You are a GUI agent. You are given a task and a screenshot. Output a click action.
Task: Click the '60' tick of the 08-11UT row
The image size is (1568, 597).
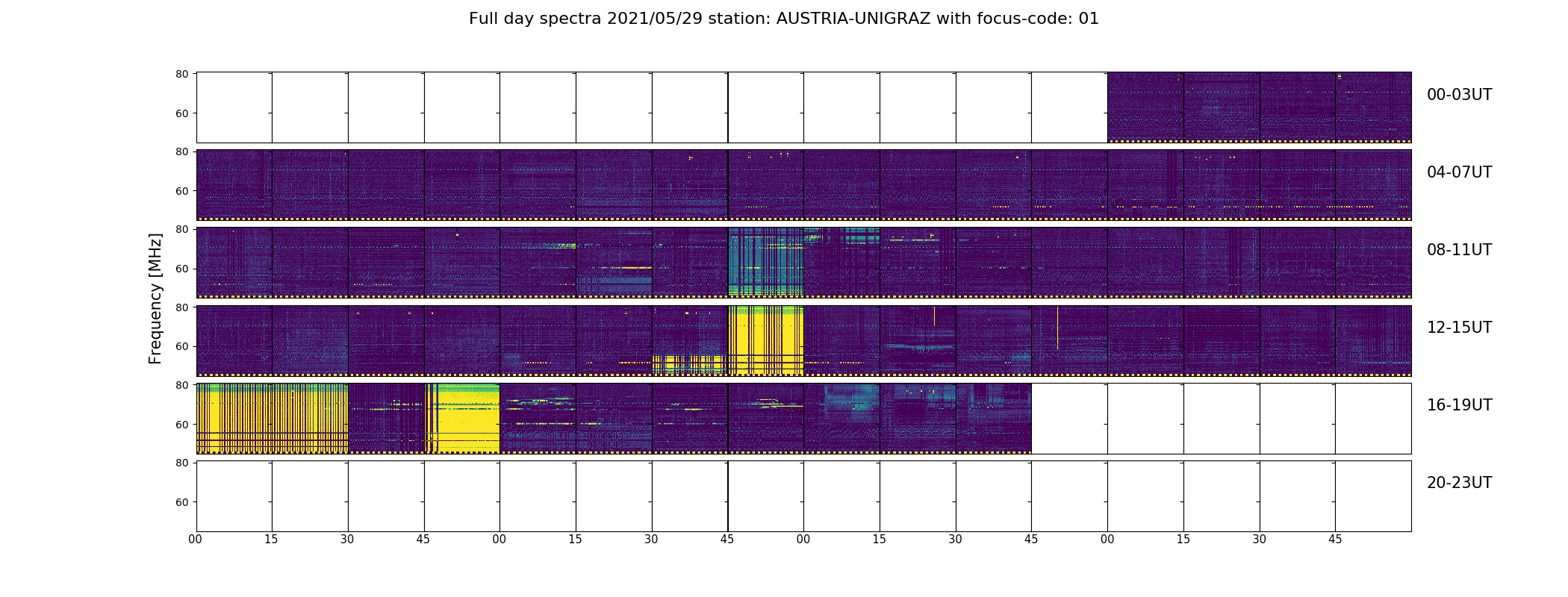click(181, 269)
